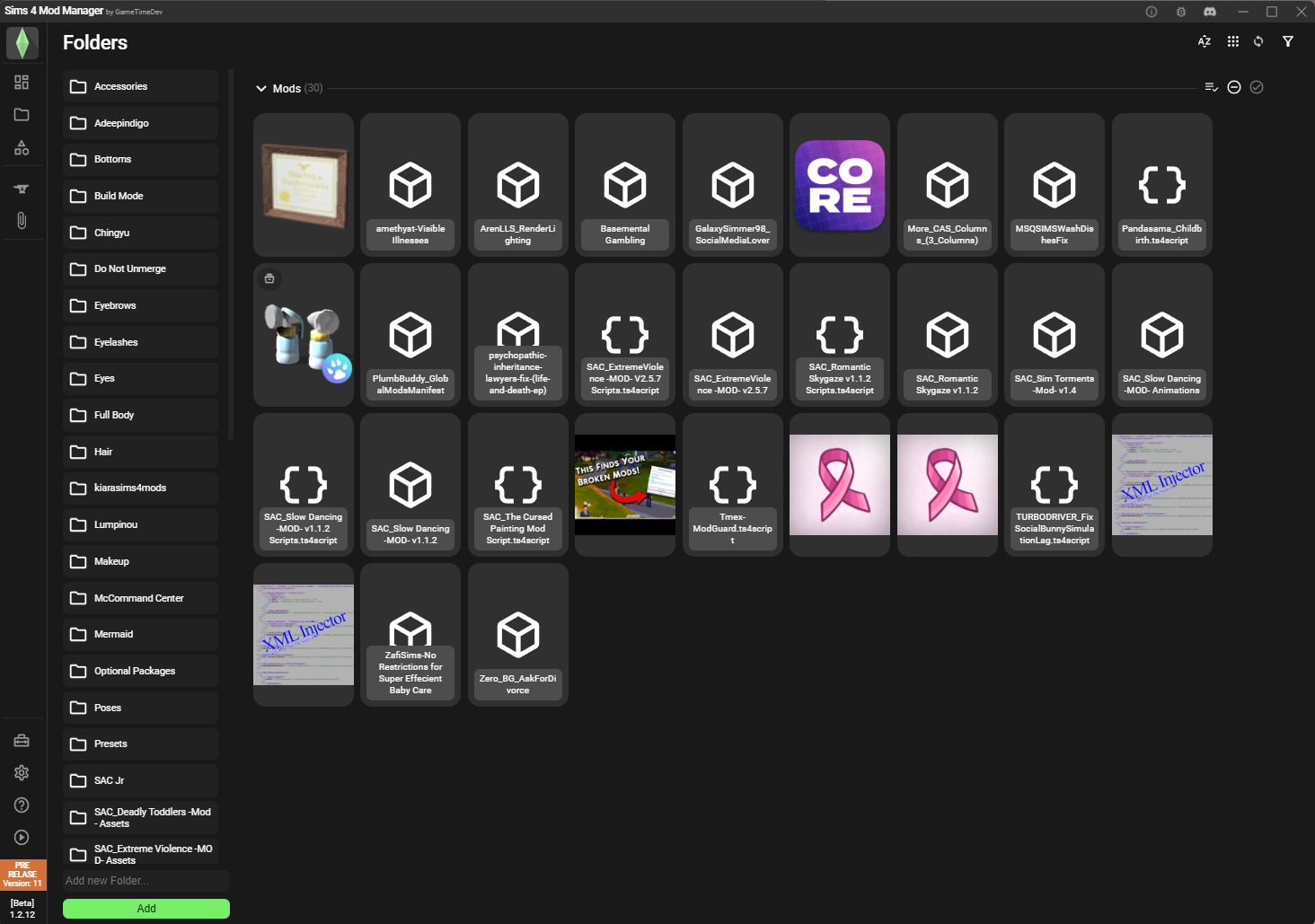
Task: Click the tray sidebar icon
Action: click(x=22, y=189)
